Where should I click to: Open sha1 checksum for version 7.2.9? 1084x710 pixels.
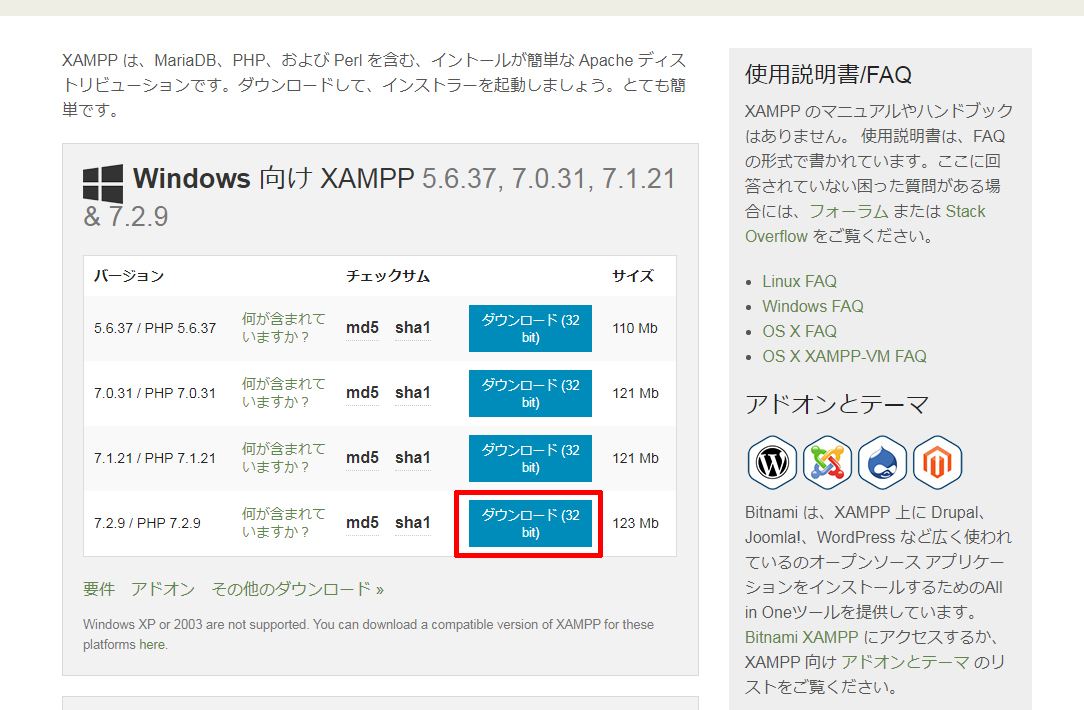tap(412, 523)
